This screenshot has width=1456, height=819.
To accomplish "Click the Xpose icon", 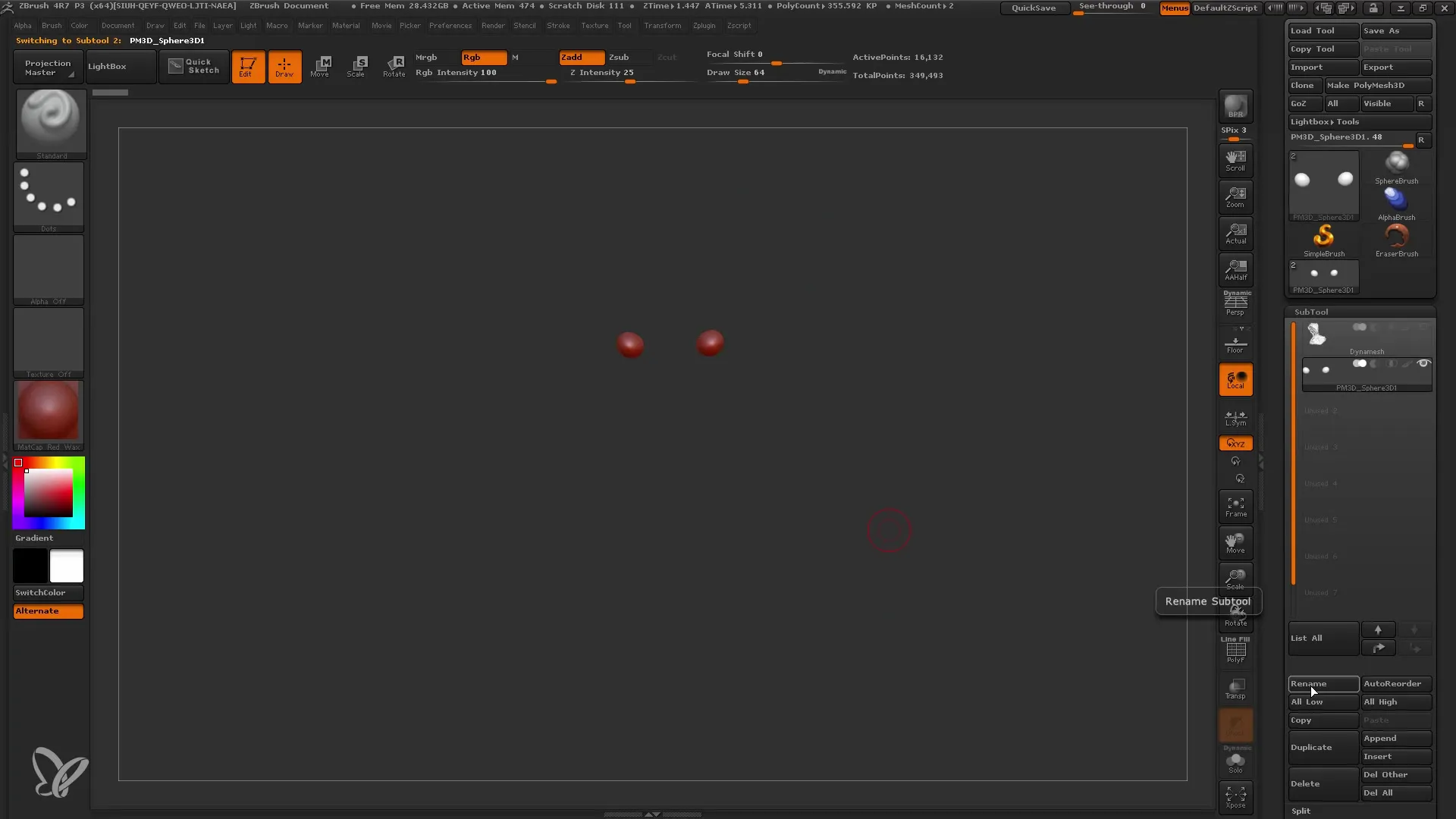I will point(1235,796).
